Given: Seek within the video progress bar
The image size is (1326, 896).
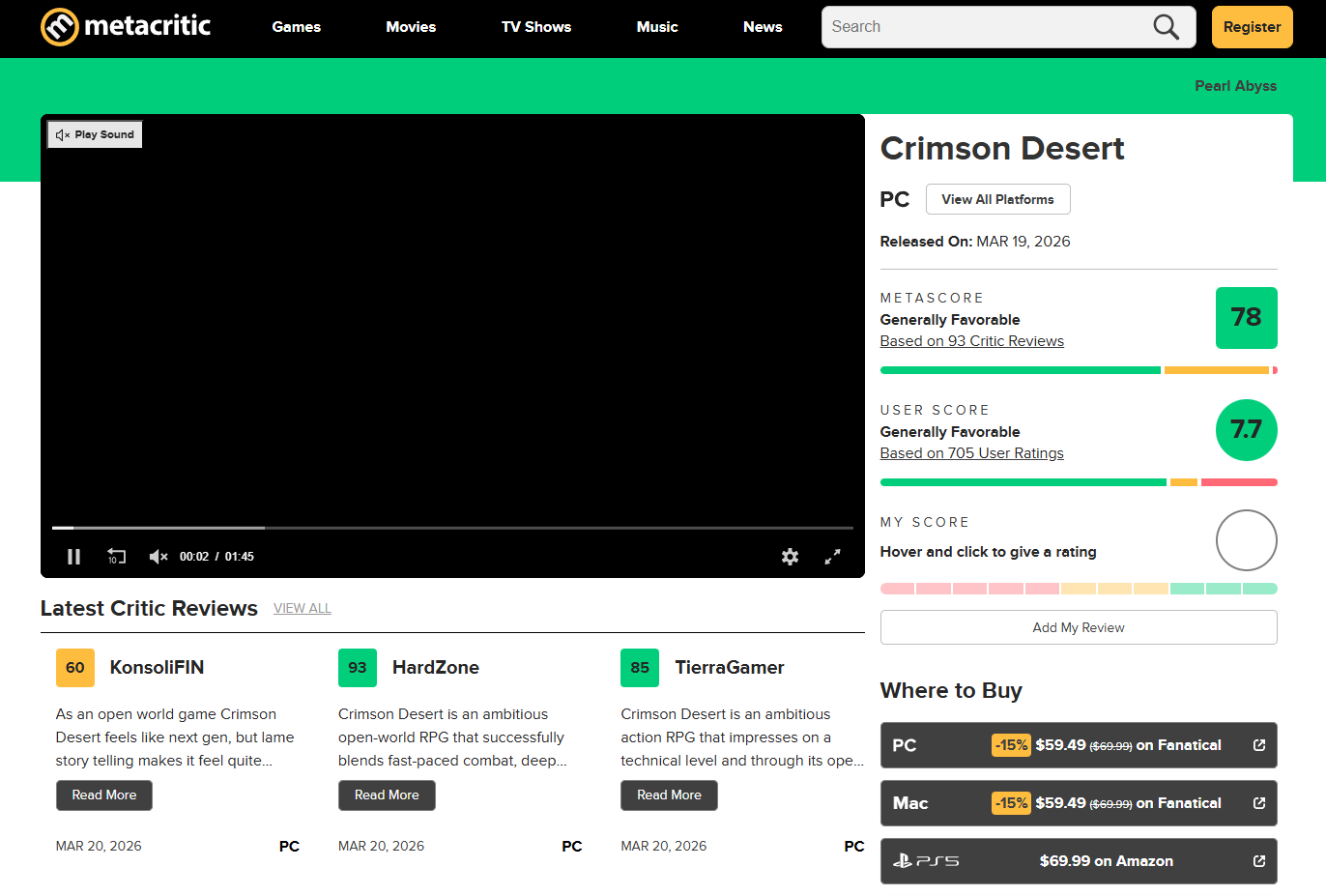Looking at the screenshot, I should pyautogui.click(x=452, y=528).
